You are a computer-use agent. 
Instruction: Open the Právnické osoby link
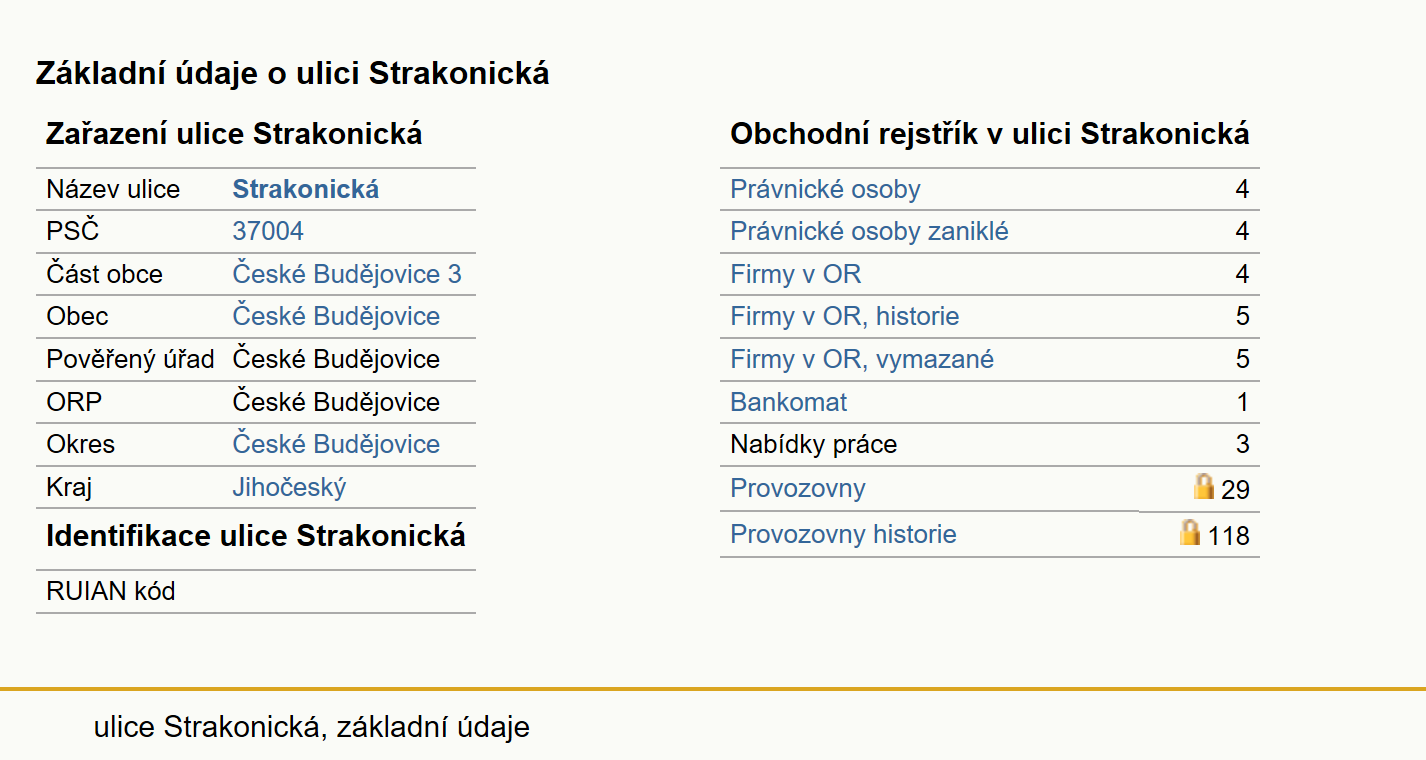[x=825, y=189]
